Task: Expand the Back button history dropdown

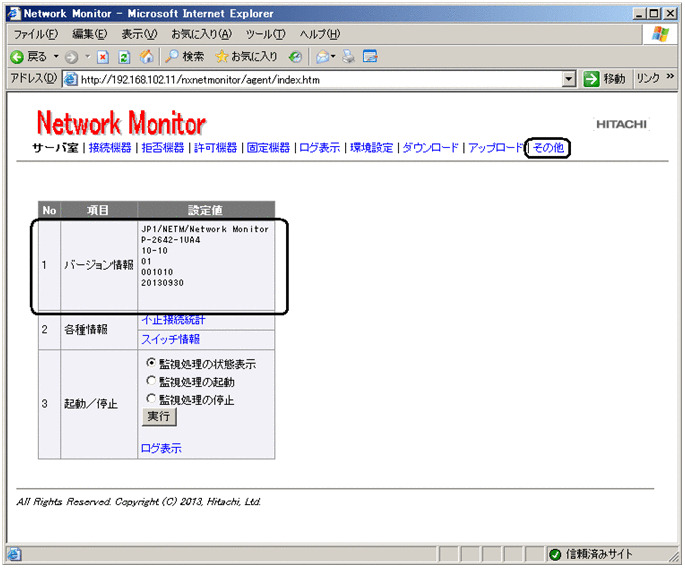Action: pos(56,56)
